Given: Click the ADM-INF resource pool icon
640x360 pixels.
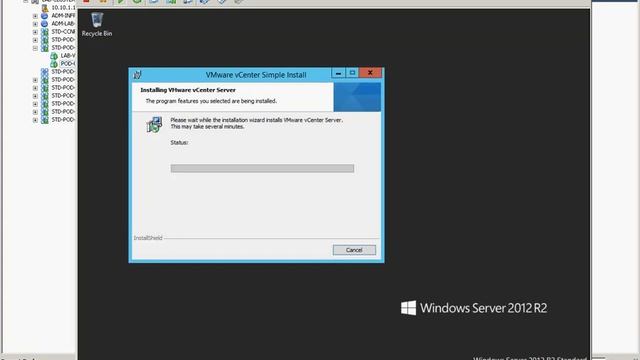Looking at the screenshot, I should click(44, 16).
